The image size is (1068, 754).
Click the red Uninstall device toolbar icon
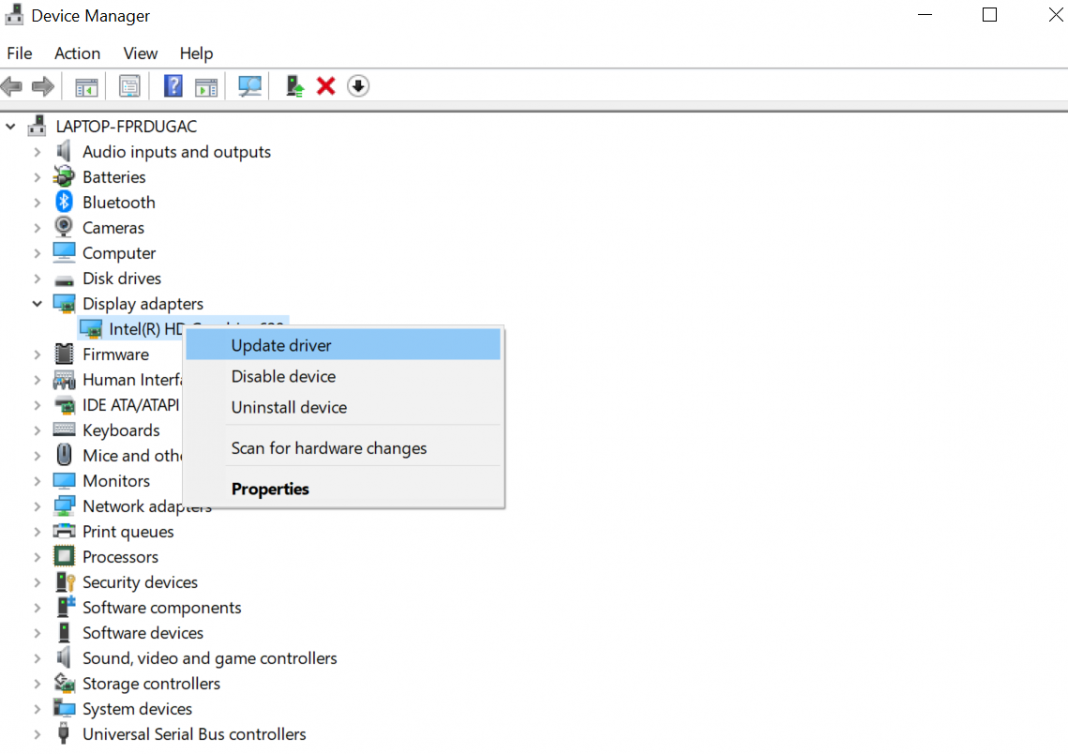(x=325, y=86)
